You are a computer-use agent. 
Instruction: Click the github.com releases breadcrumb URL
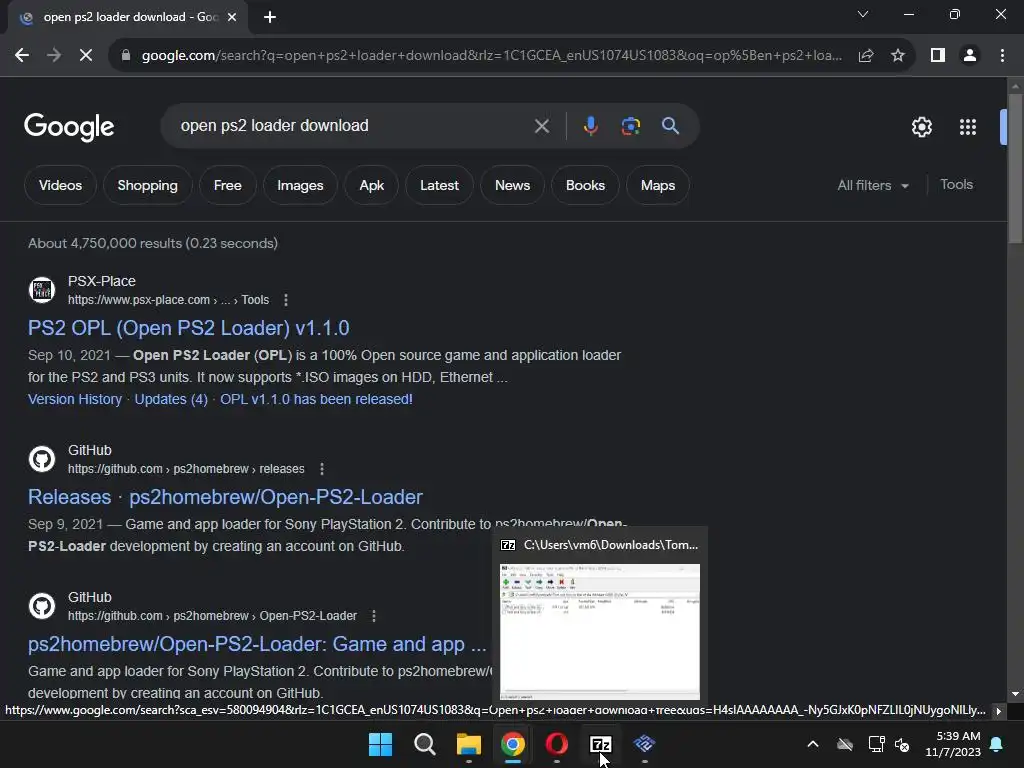[x=186, y=469]
